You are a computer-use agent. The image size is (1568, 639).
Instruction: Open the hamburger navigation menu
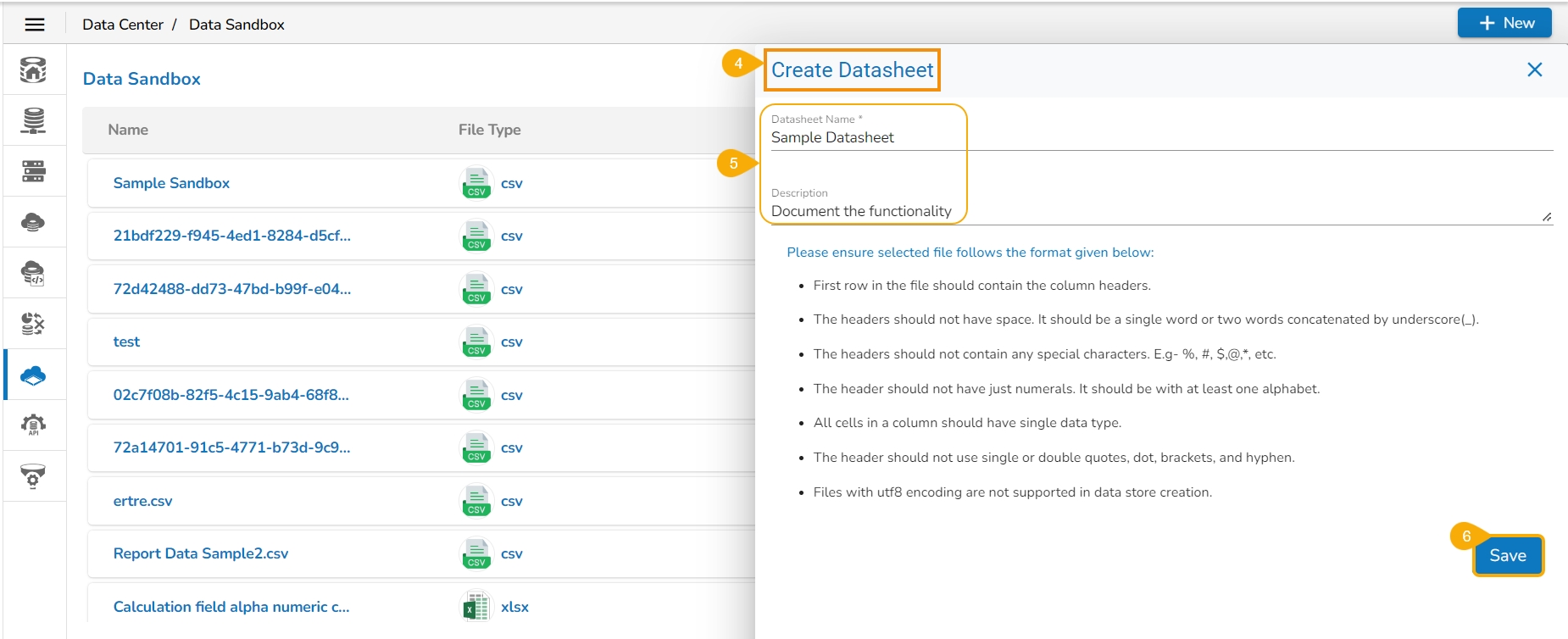[35, 25]
